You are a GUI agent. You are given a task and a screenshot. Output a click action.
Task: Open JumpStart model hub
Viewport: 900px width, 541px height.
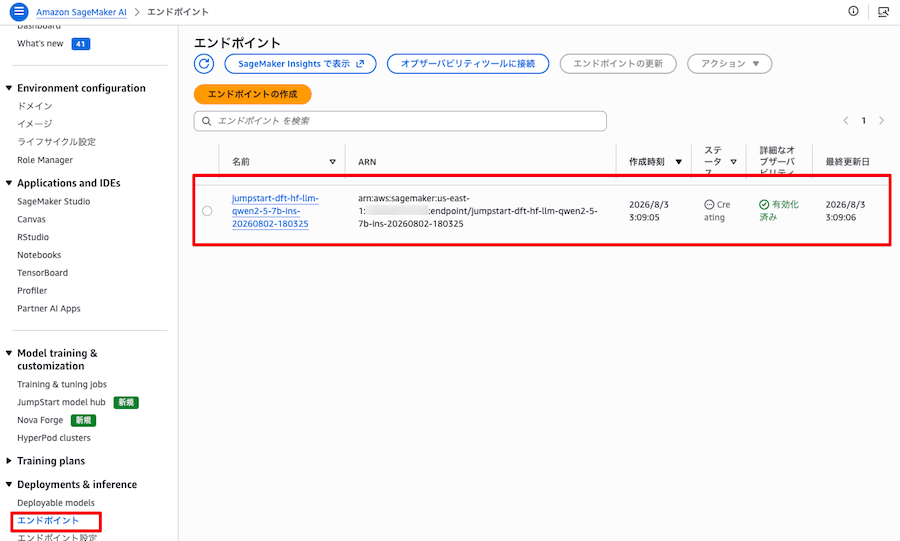(x=61, y=402)
